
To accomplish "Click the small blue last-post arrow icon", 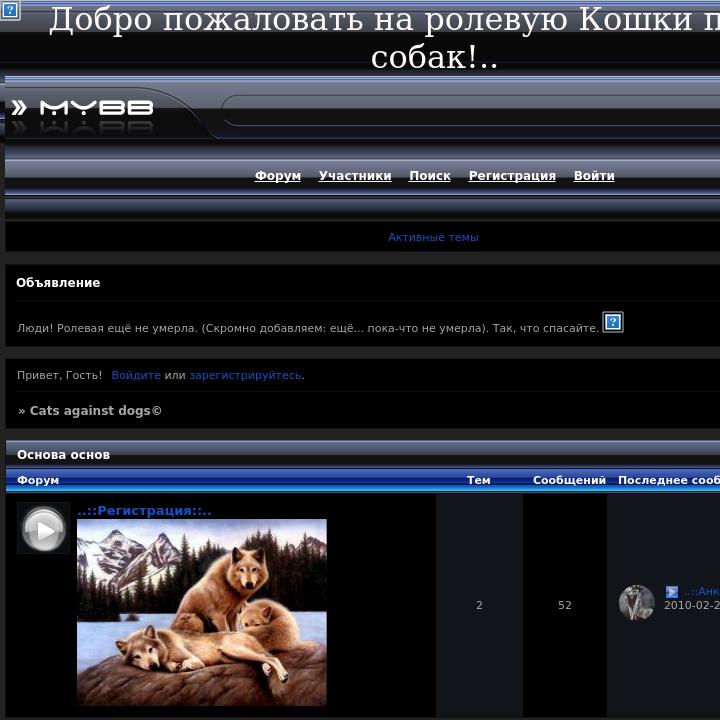I will (671, 591).
